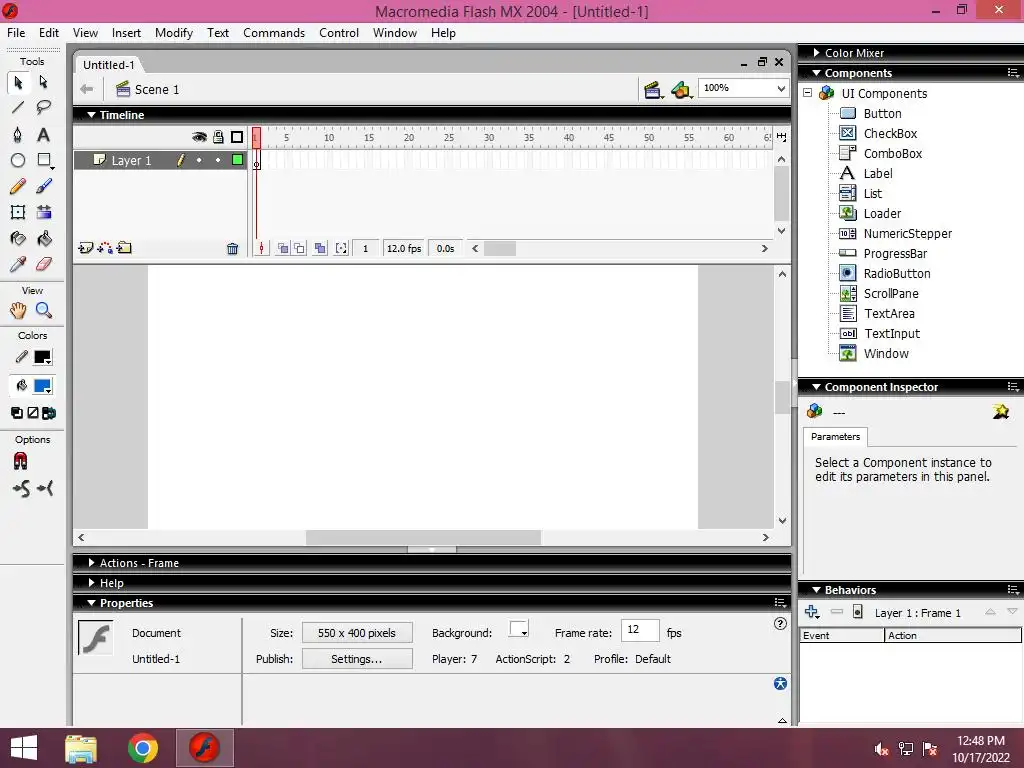
Task: Expand the Actions - Frame panel
Action: tap(91, 563)
